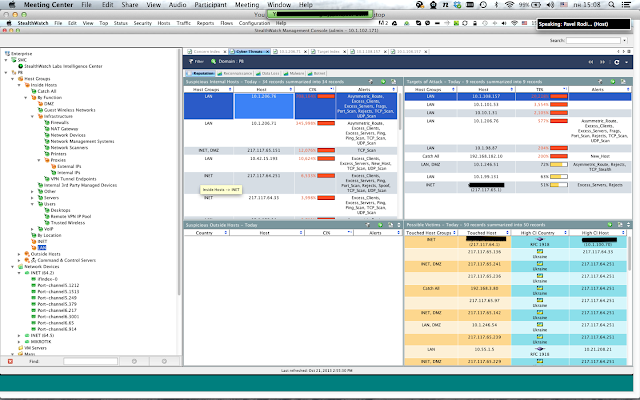
Task: Expand the Outside Hosts tree node
Action: (19, 254)
